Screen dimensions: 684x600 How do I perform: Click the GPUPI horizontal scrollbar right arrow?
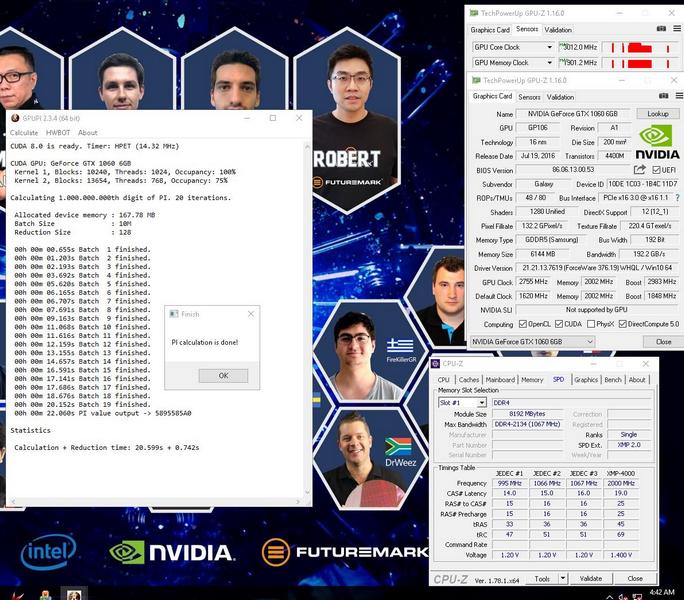click(298, 502)
